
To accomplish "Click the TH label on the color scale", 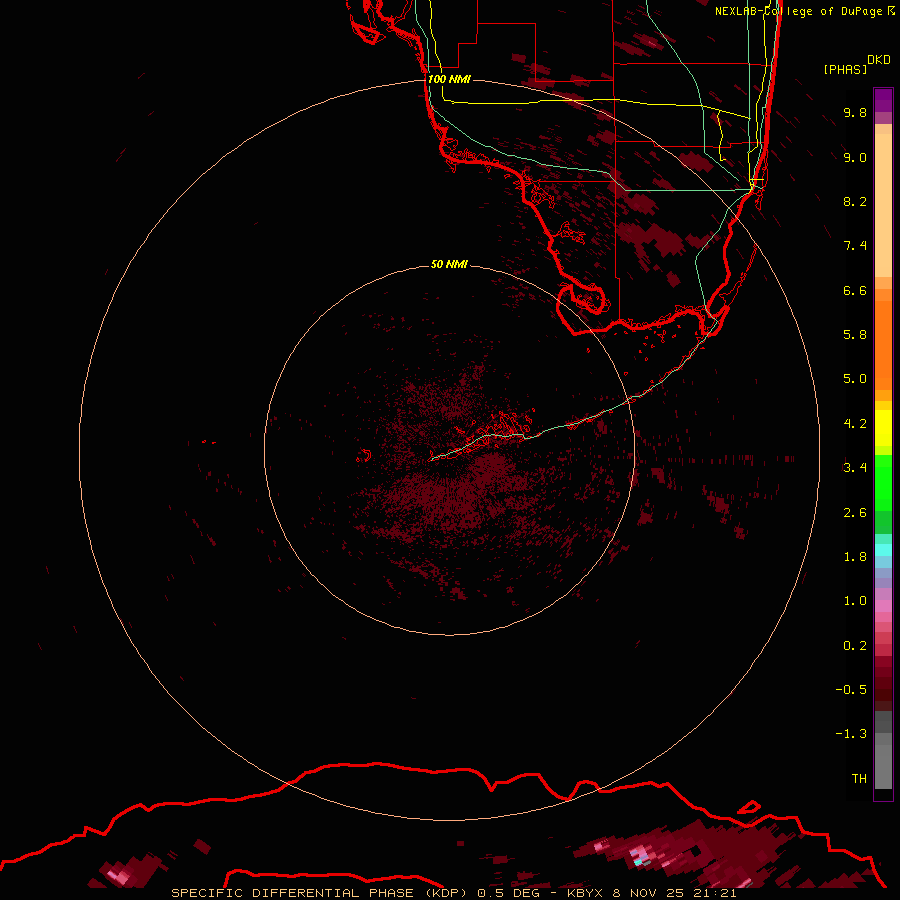I will tap(859, 779).
